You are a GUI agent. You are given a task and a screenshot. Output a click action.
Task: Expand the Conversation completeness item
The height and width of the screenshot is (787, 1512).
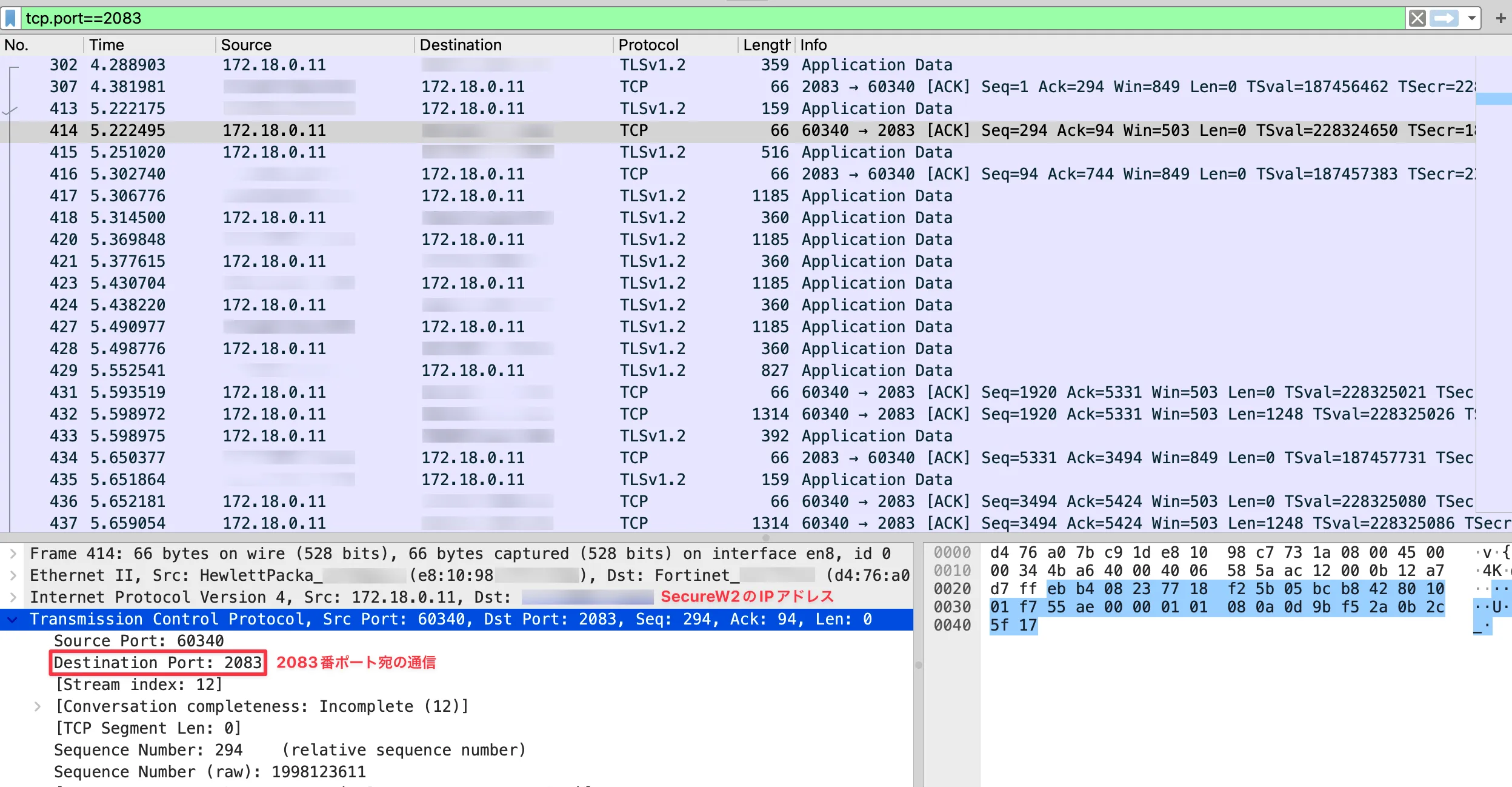[38, 706]
